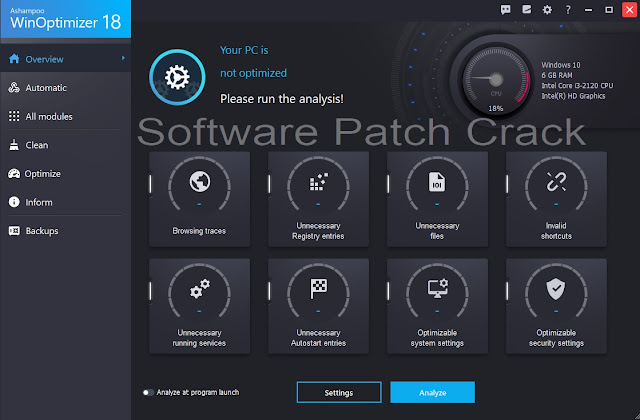Viewport: 640px width, 420px height.
Task: Expand the Overview arrow in sidebar
Action: point(123,58)
